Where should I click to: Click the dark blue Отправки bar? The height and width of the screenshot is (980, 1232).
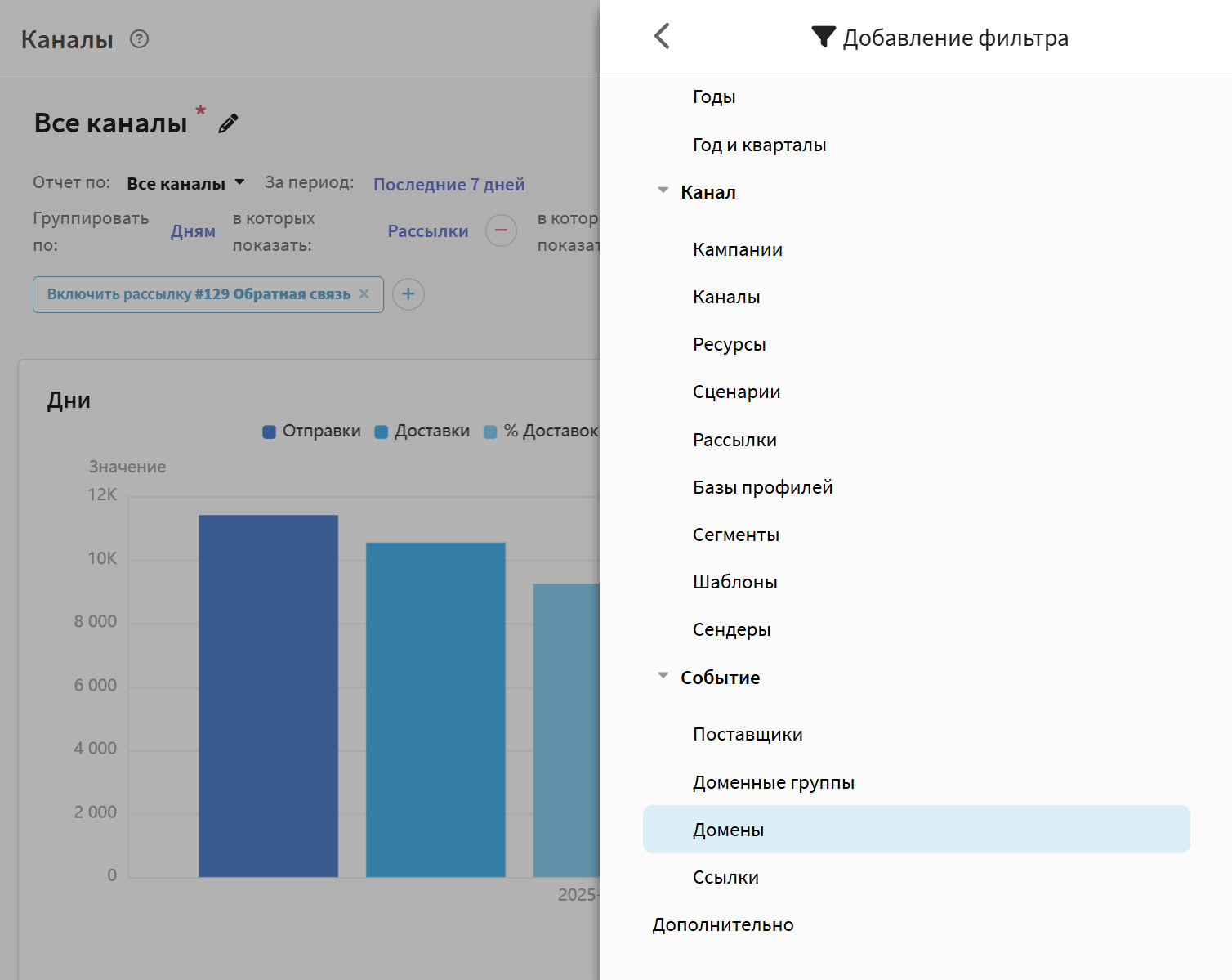(268, 695)
